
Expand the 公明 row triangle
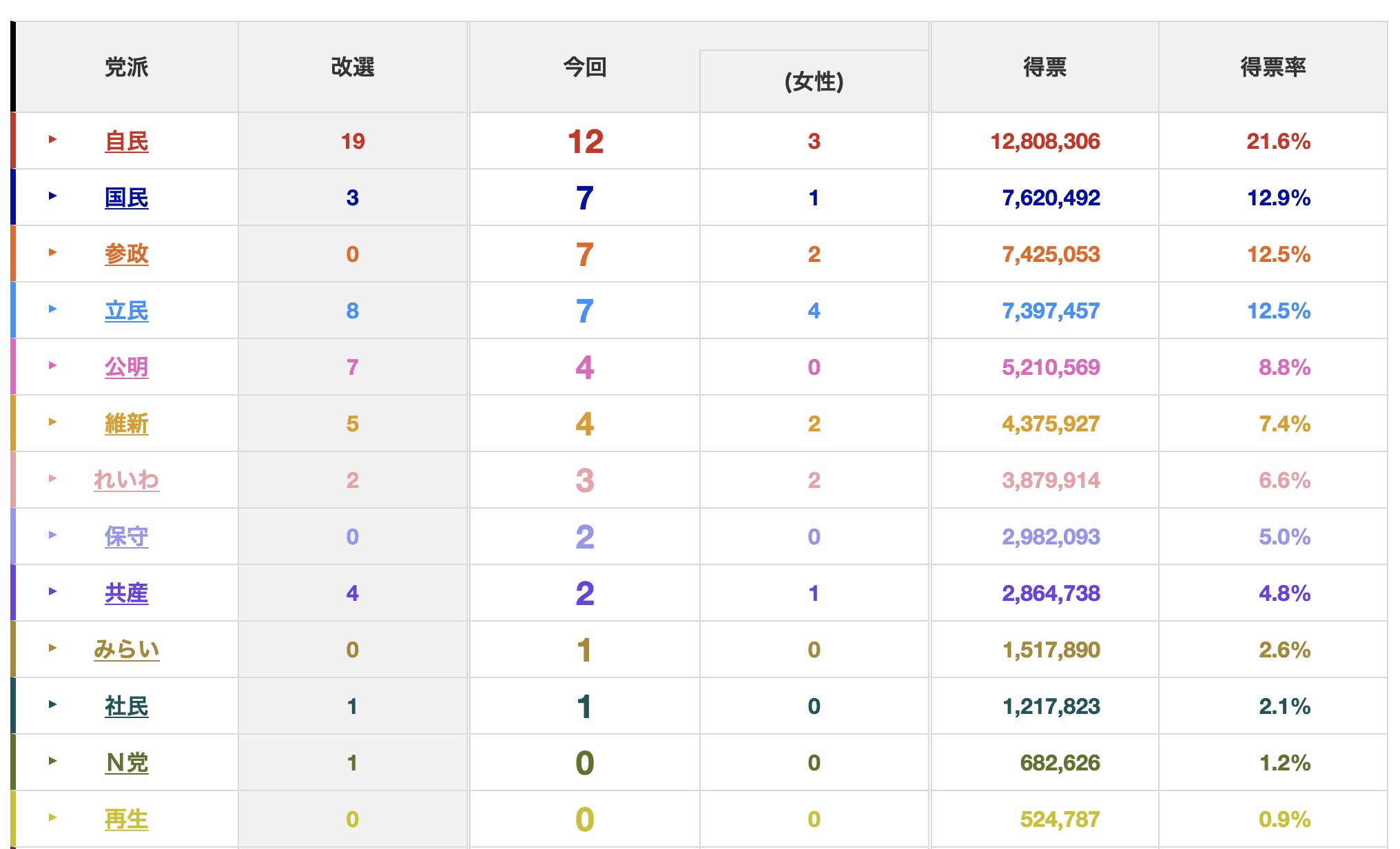click(x=52, y=366)
